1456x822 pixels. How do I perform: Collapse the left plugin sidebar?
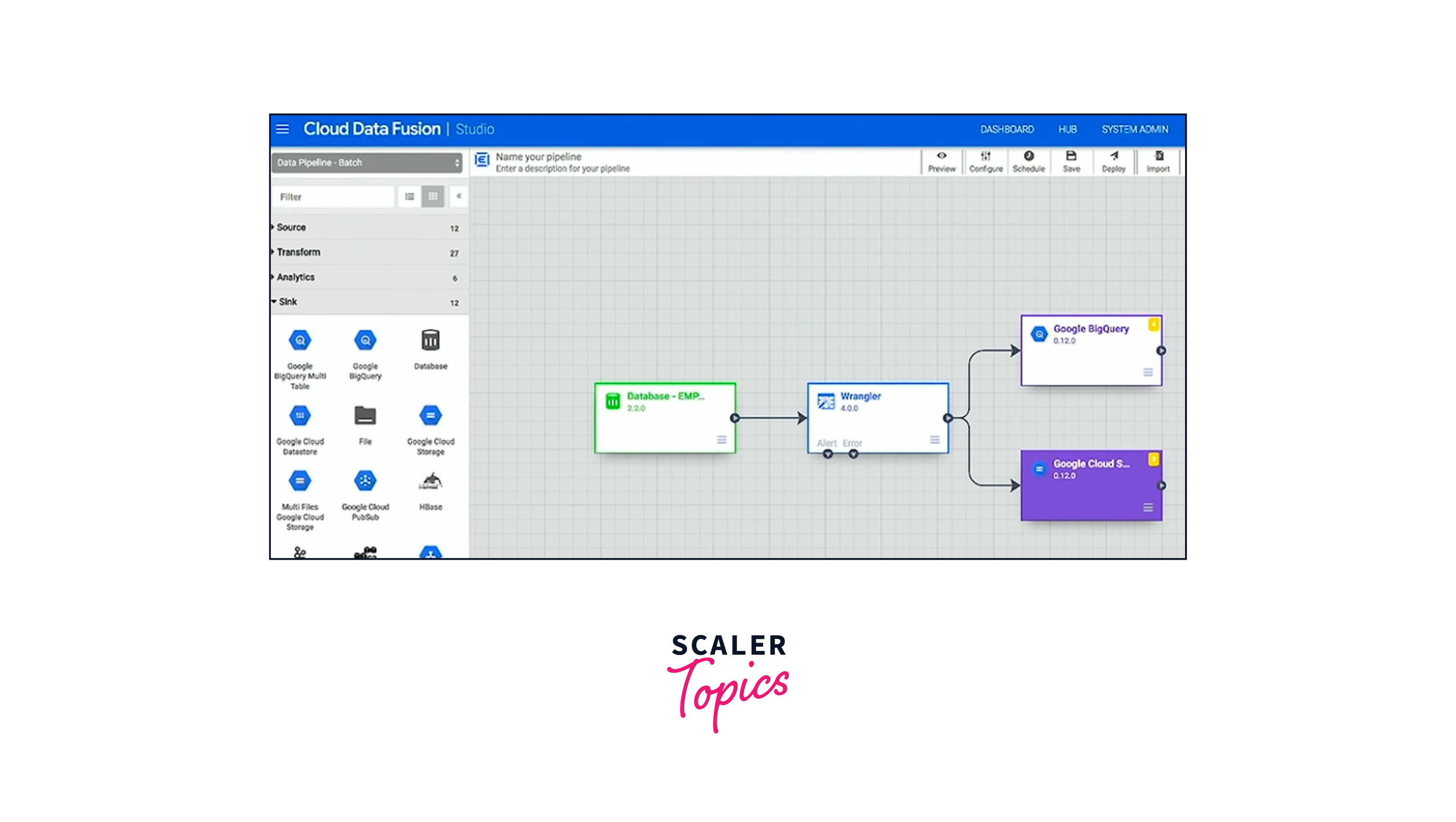click(x=459, y=196)
